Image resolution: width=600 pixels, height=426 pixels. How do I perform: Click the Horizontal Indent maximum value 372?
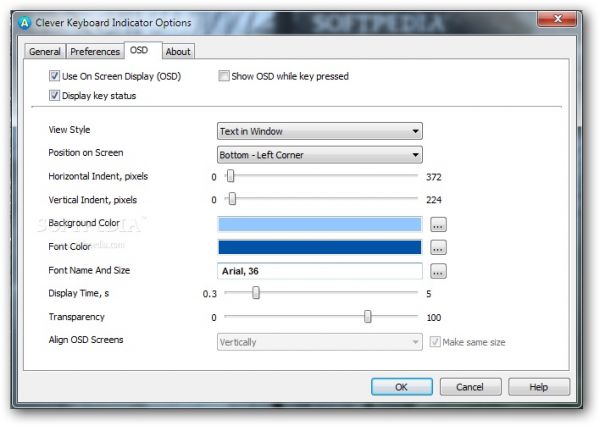434,177
